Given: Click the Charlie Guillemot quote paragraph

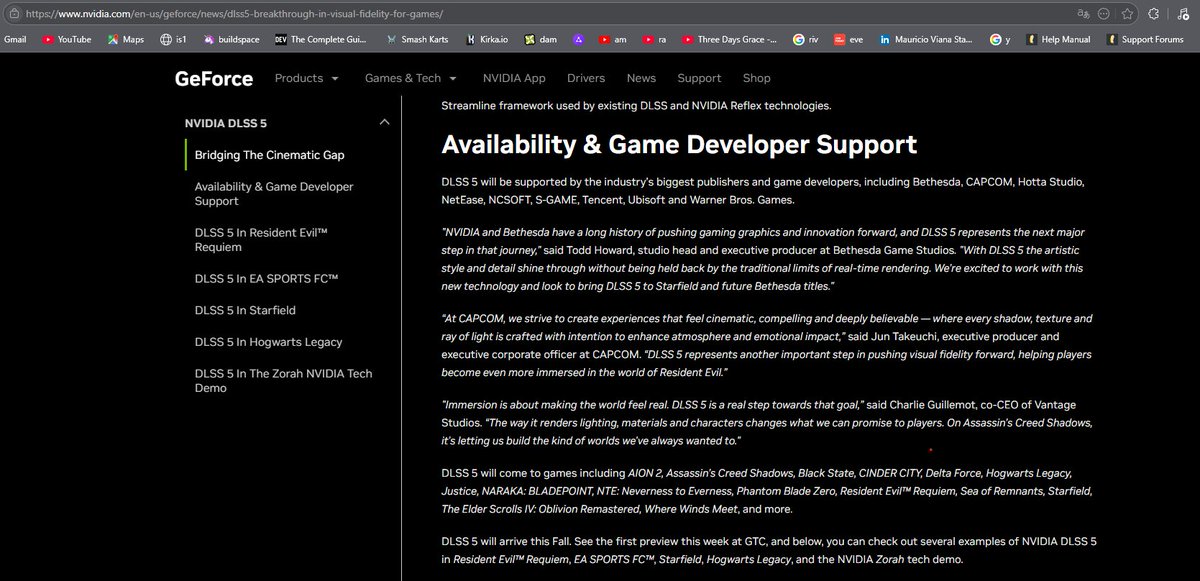Looking at the screenshot, I should (767, 422).
